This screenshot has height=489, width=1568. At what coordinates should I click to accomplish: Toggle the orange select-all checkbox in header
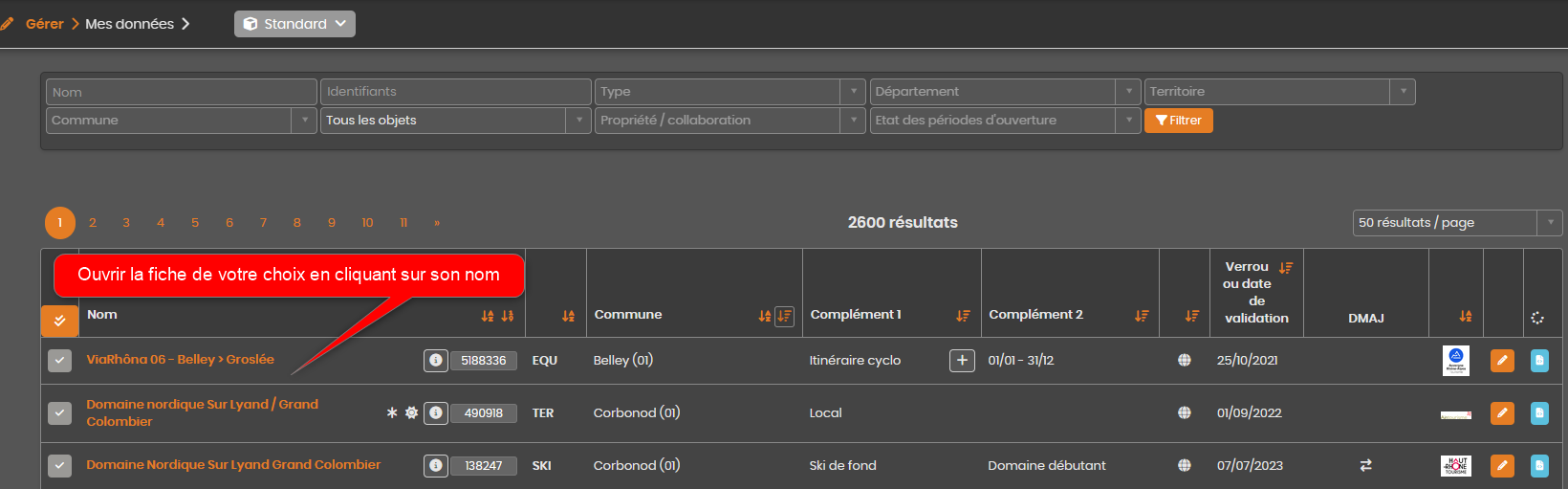pyautogui.click(x=59, y=321)
